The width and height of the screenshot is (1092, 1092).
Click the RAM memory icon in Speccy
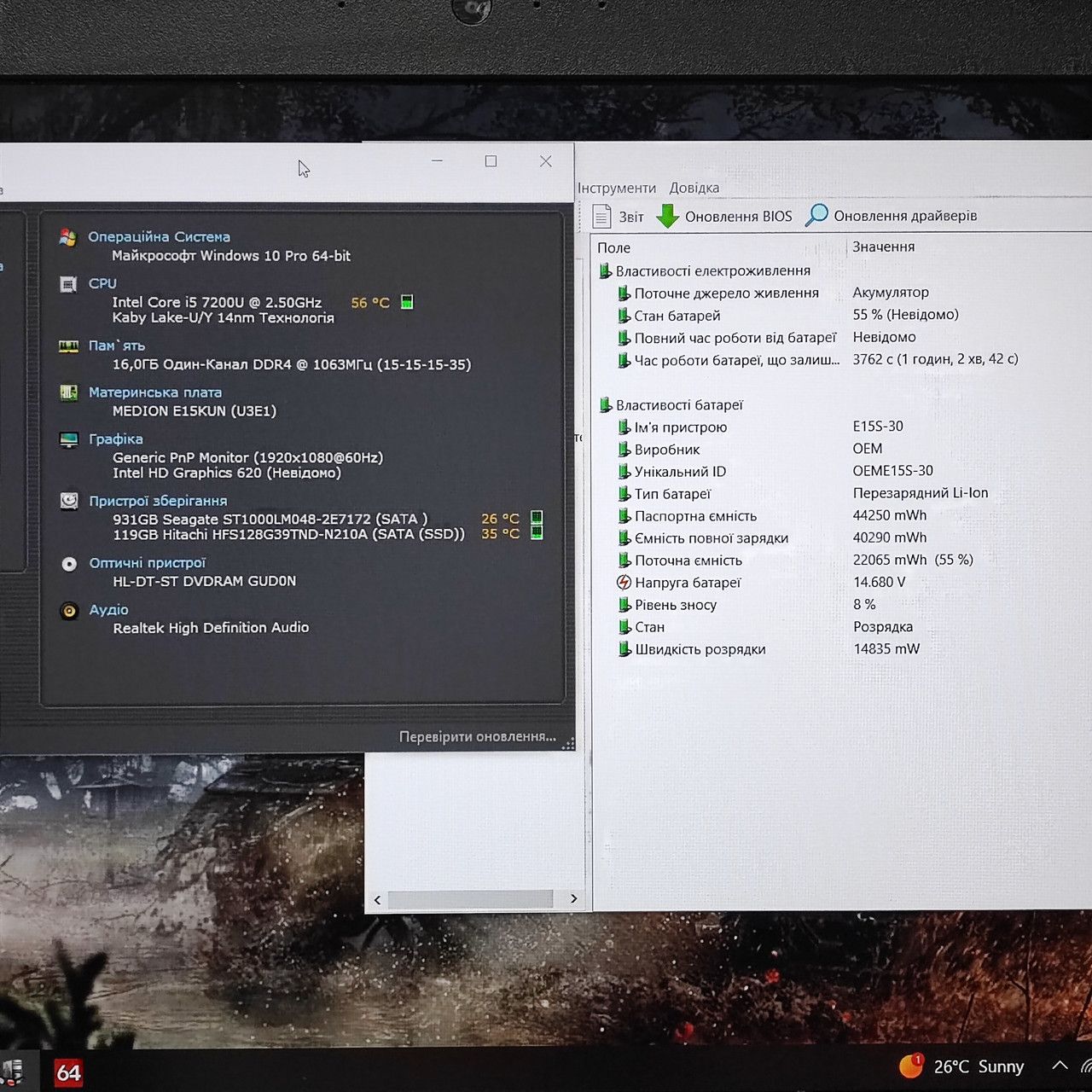pyautogui.click(x=68, y=346)
